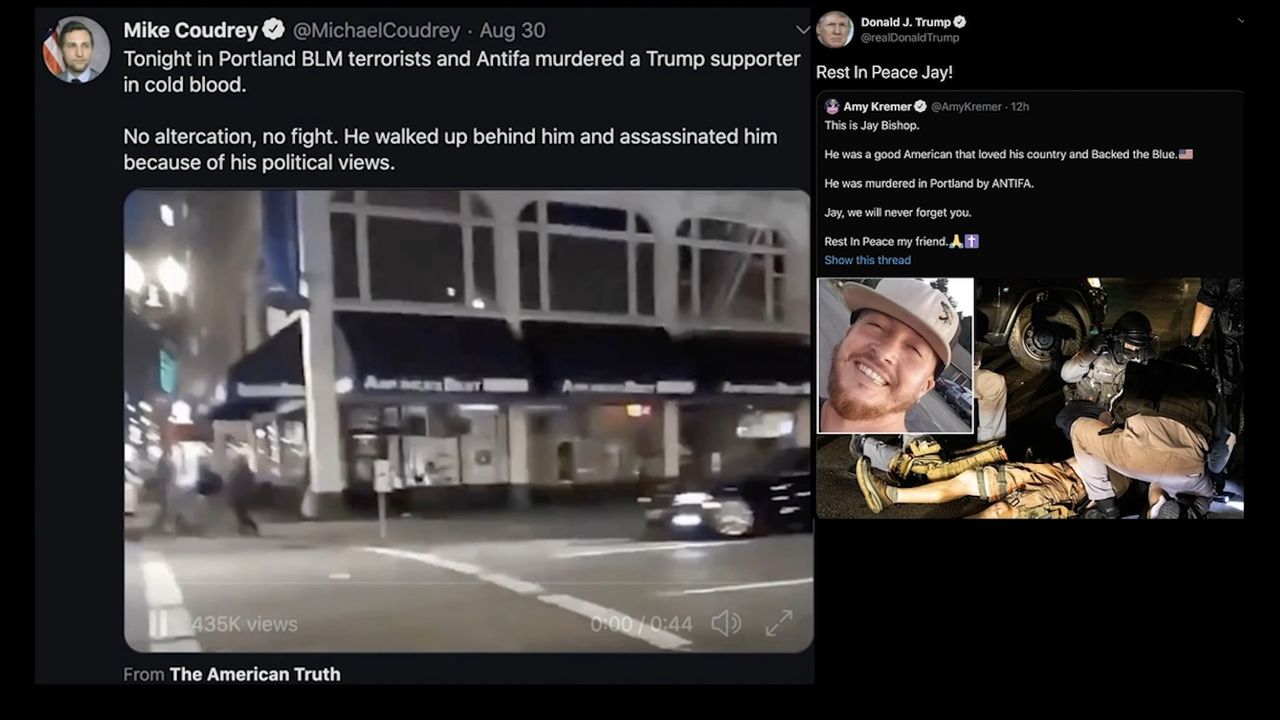Click the @realDonaldTrump handle

pos(910,38)
